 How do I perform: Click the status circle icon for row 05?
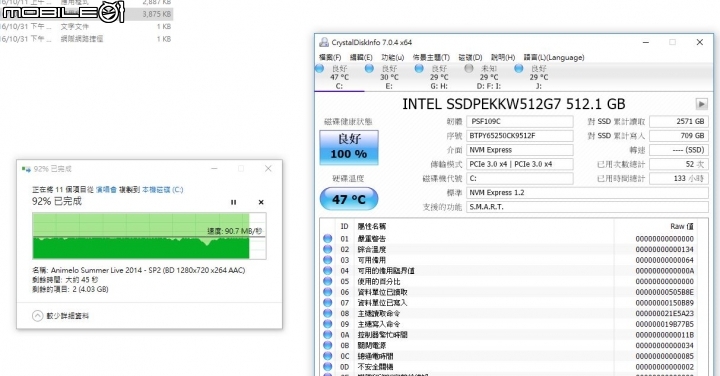click(327, 281)
